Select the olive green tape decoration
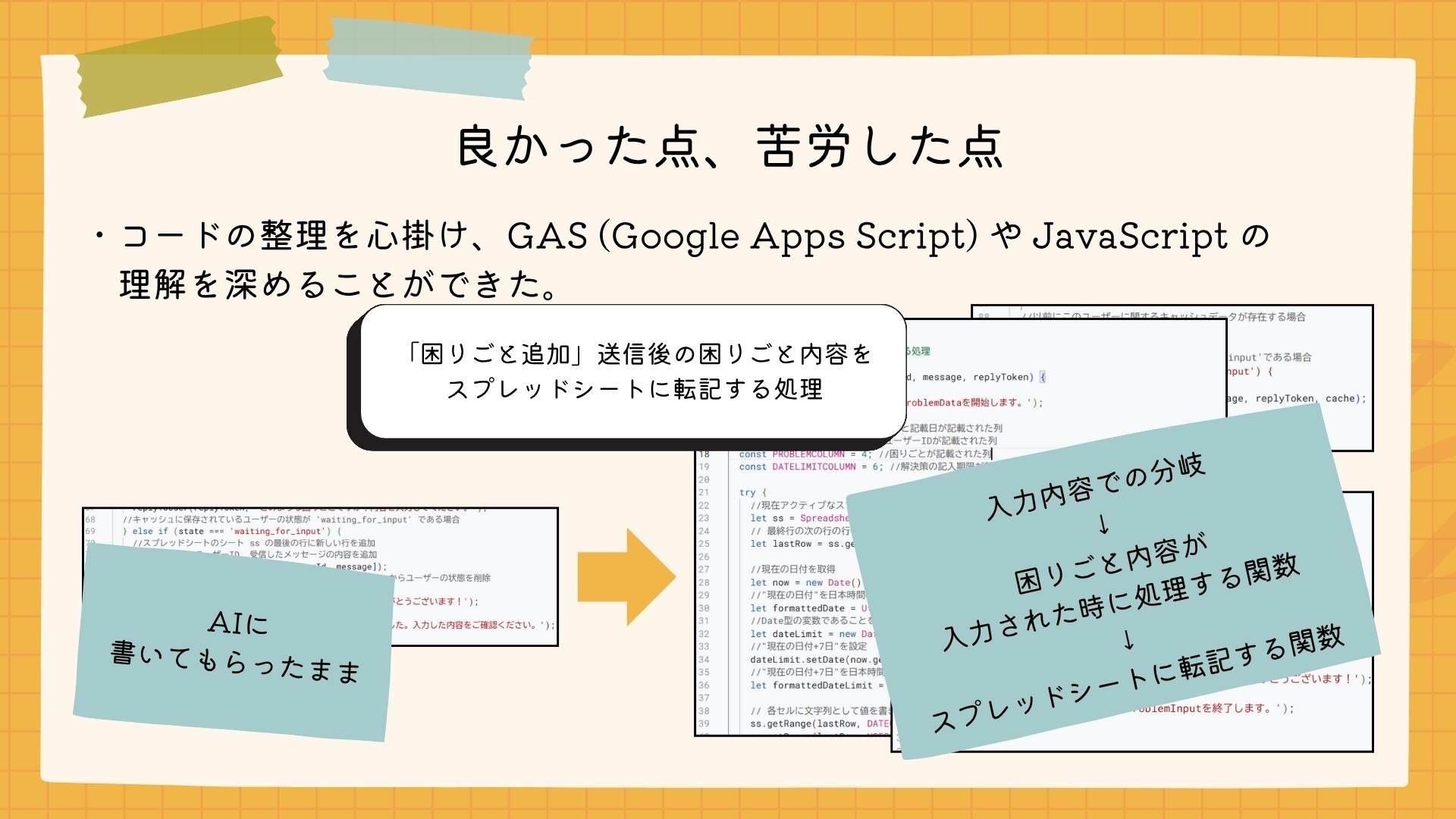The width and height of the screenshot is (1456, 819). [x=178, y=67]
